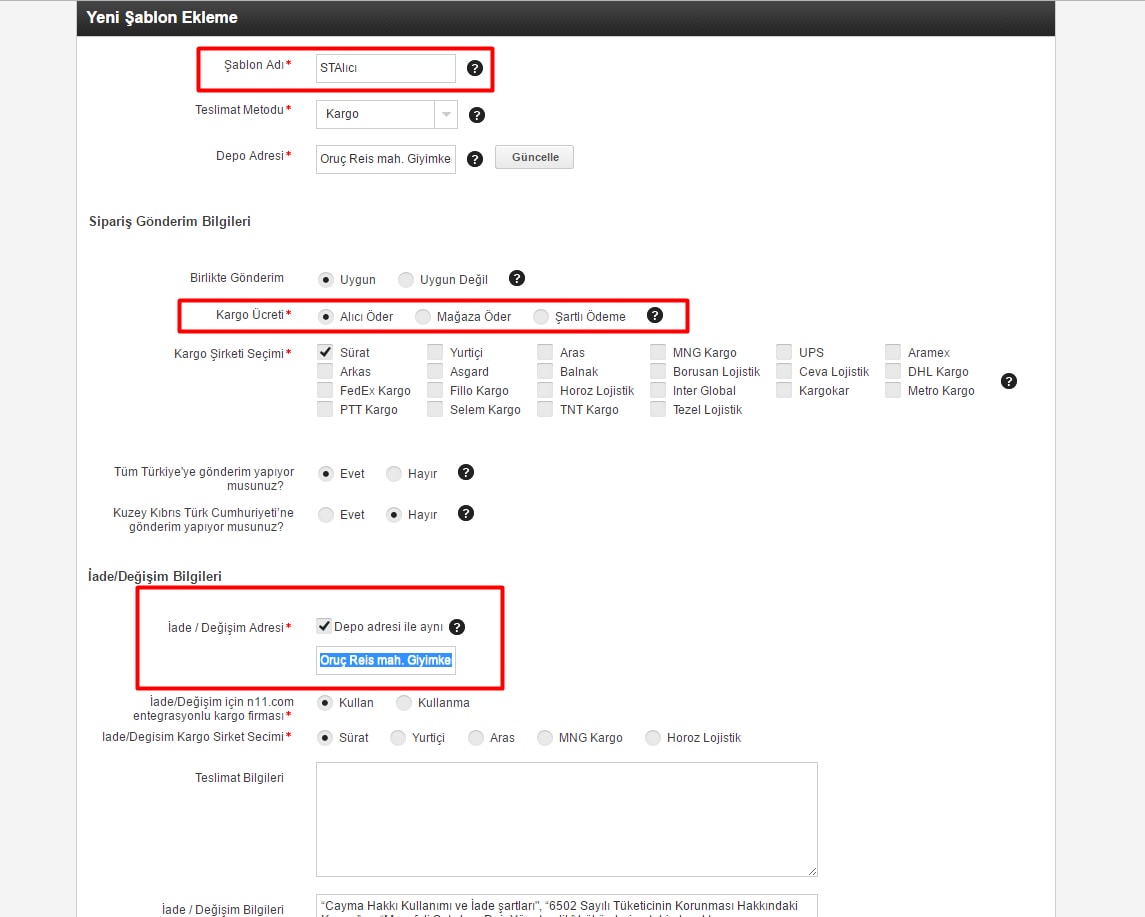Uncheck the Sürat cargo company checkbox
1145x917 pixels.
tap(325, 352)
